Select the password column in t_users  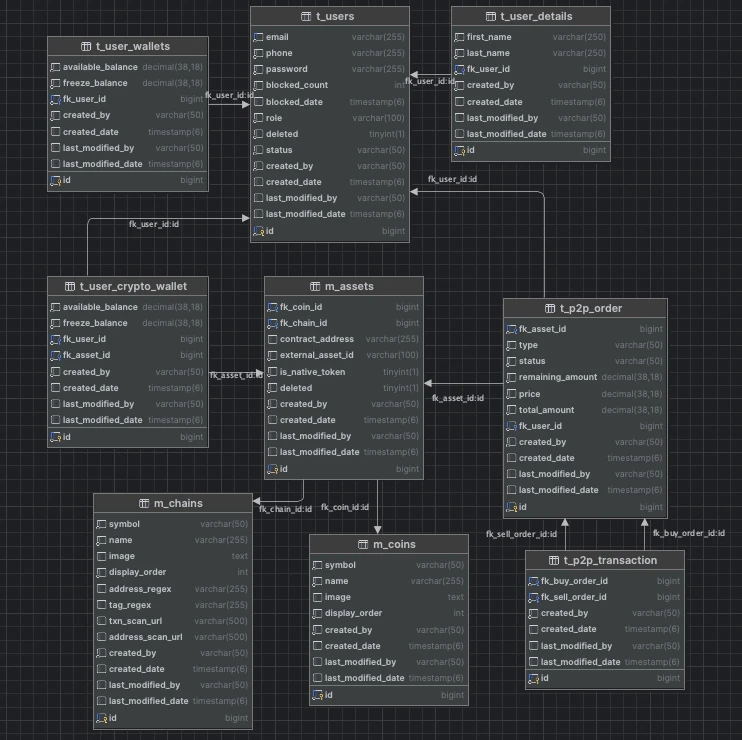click(x=286, y=69)
